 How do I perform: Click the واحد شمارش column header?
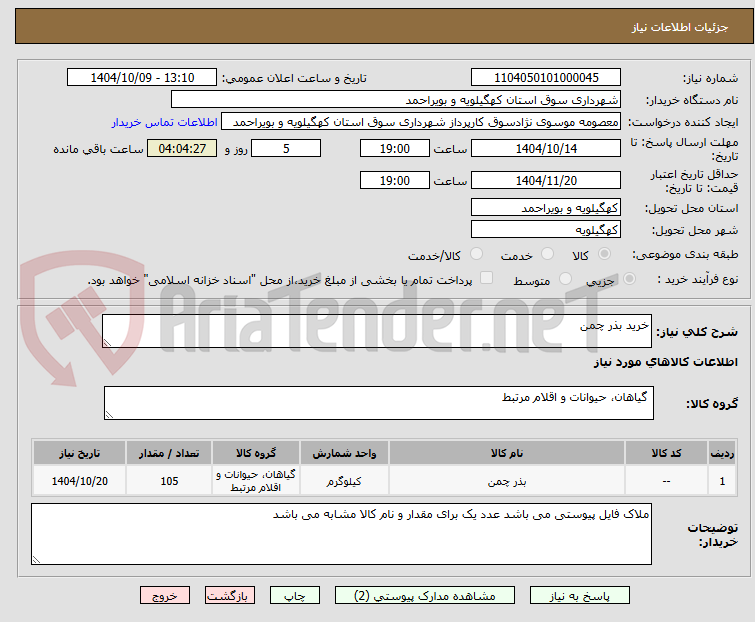(344, 453)
